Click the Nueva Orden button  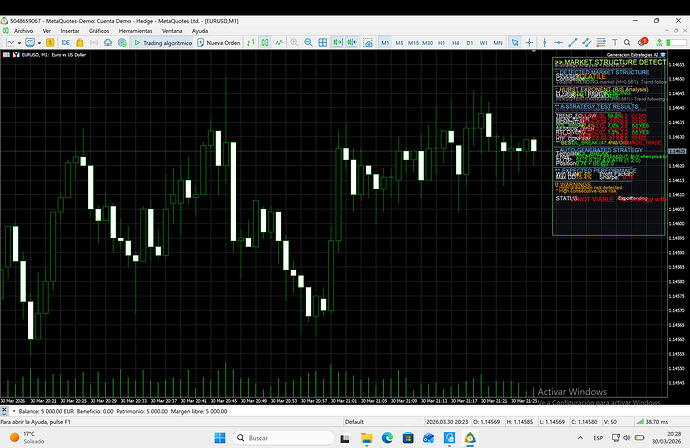click(218, 43)
